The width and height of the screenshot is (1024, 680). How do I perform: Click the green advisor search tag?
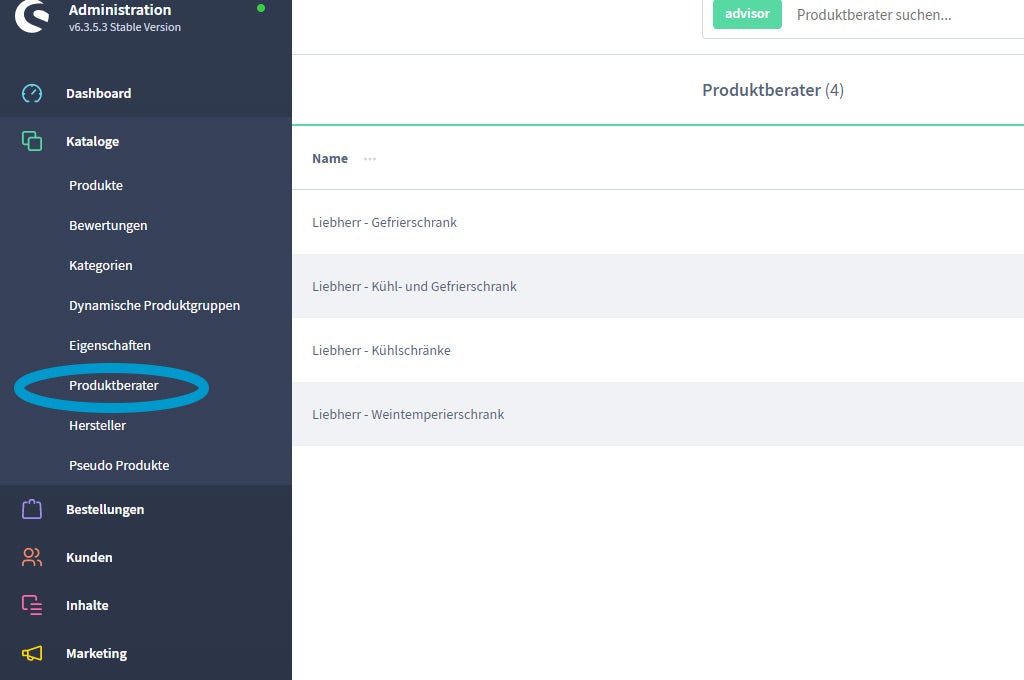[747, 14]
